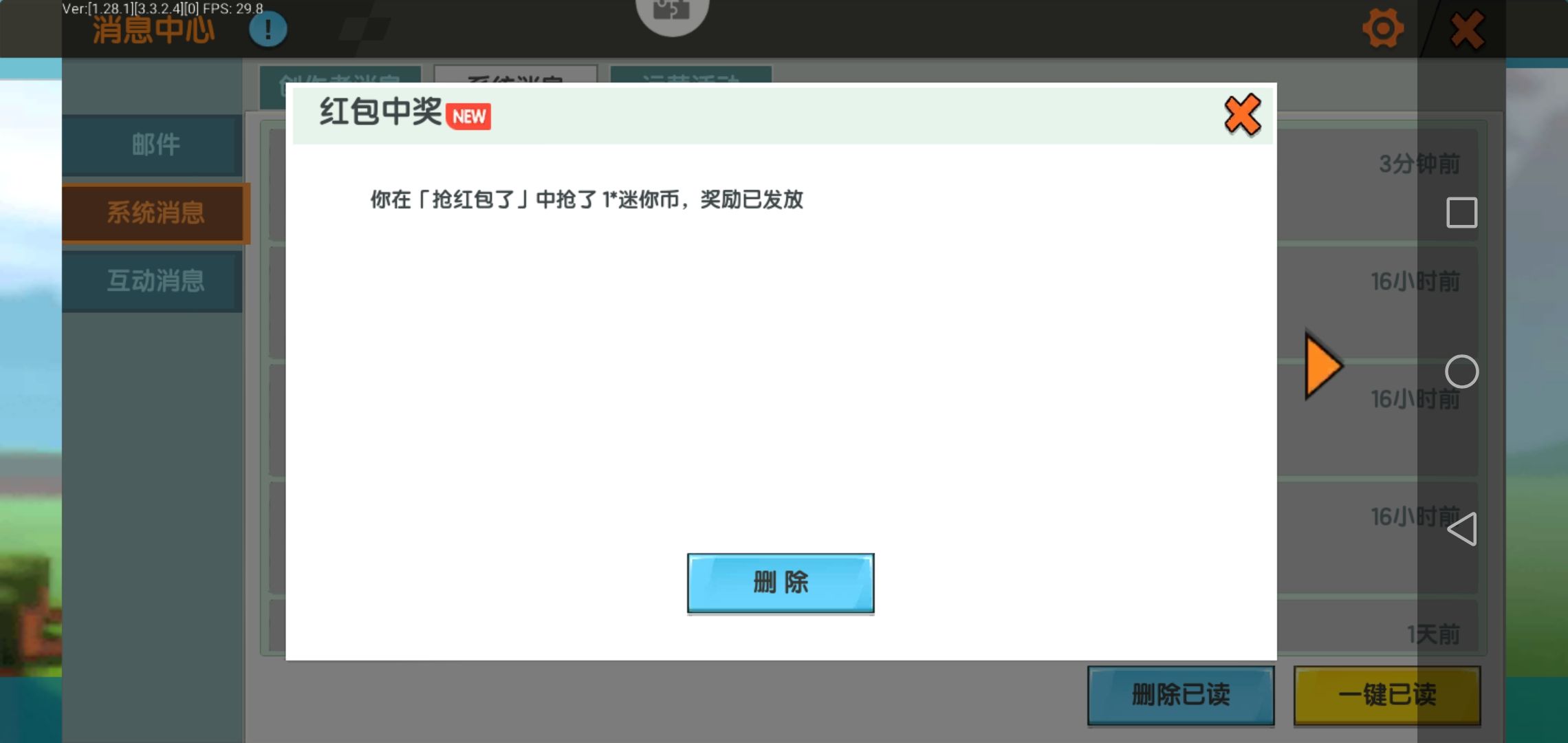Close the message center with top X
The image size is (1568, 743).
tap(1466, 30)
